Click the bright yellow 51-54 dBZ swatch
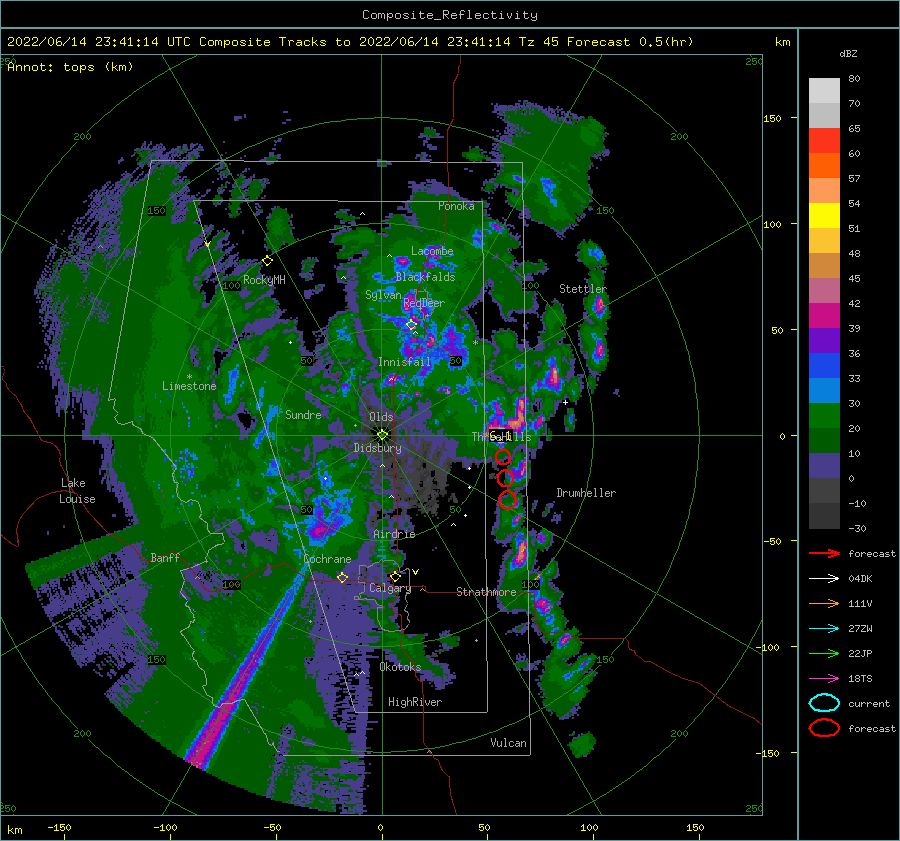The image size is (900, 841). coord(824,216)
